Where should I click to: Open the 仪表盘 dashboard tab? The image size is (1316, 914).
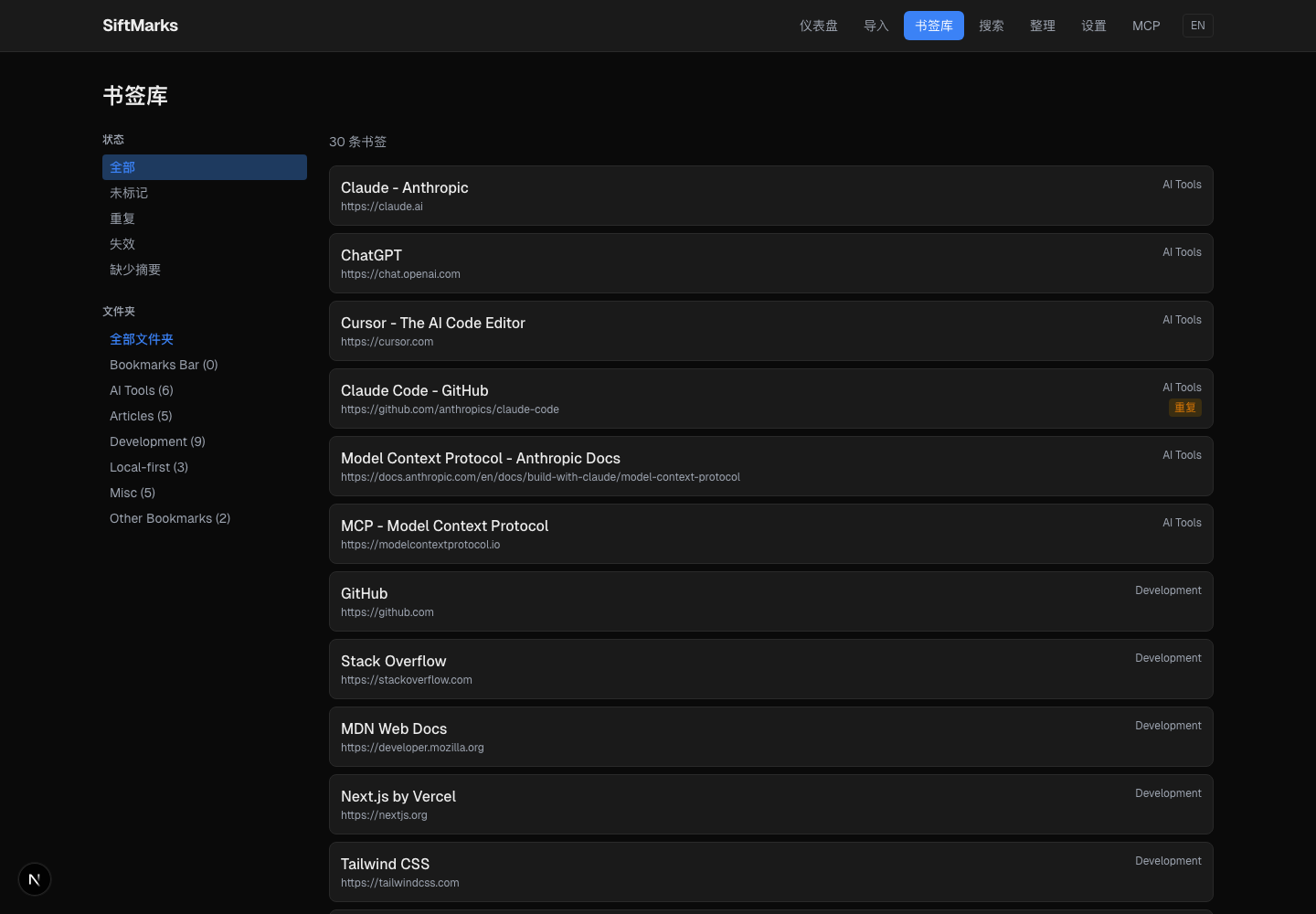coord(819,26)
